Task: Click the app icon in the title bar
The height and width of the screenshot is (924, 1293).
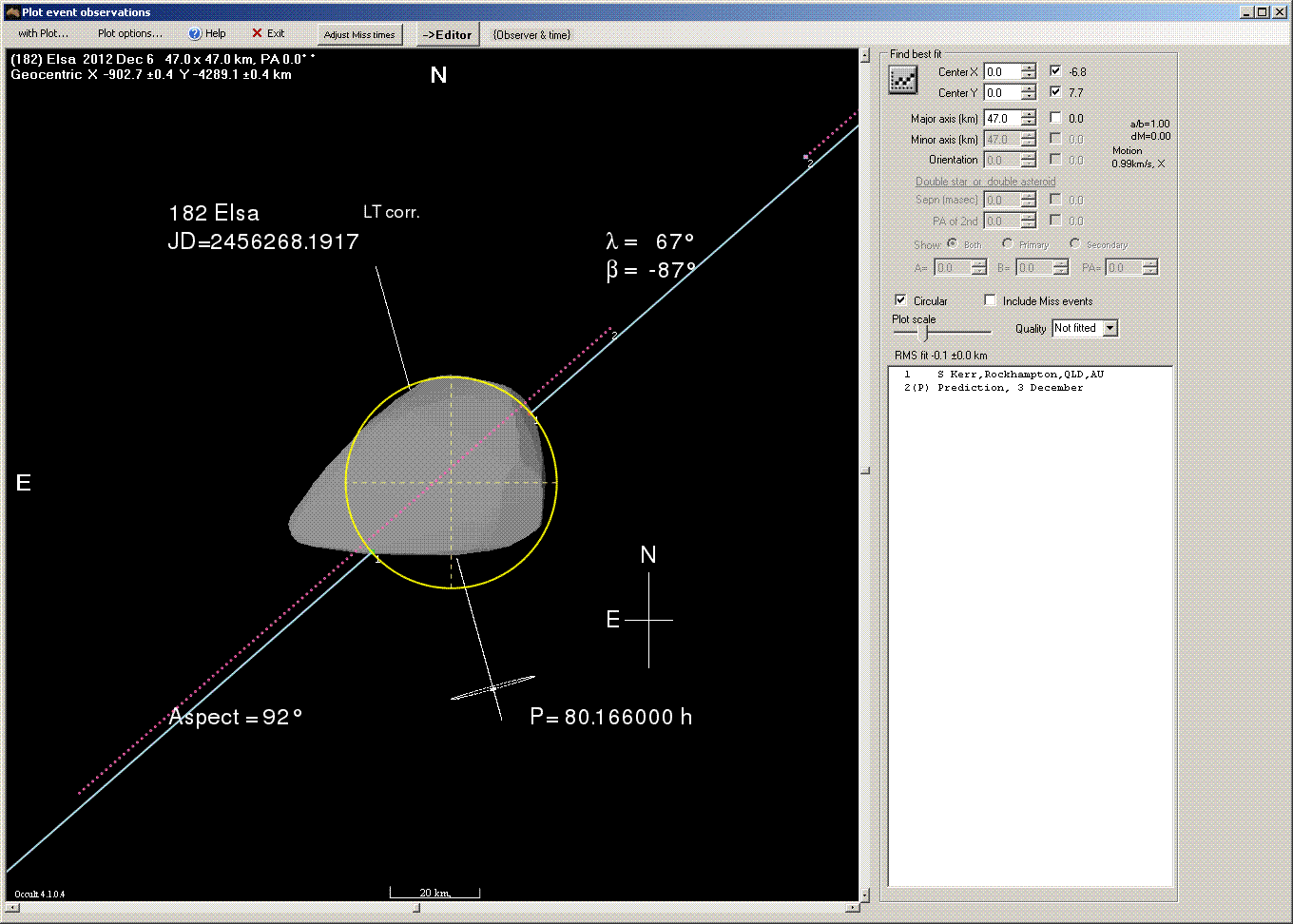Action: tap(12, 12)
